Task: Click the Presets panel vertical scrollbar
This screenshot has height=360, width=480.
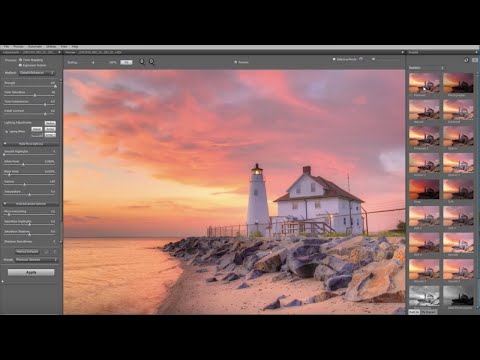Action: click(x=477, y=190)
